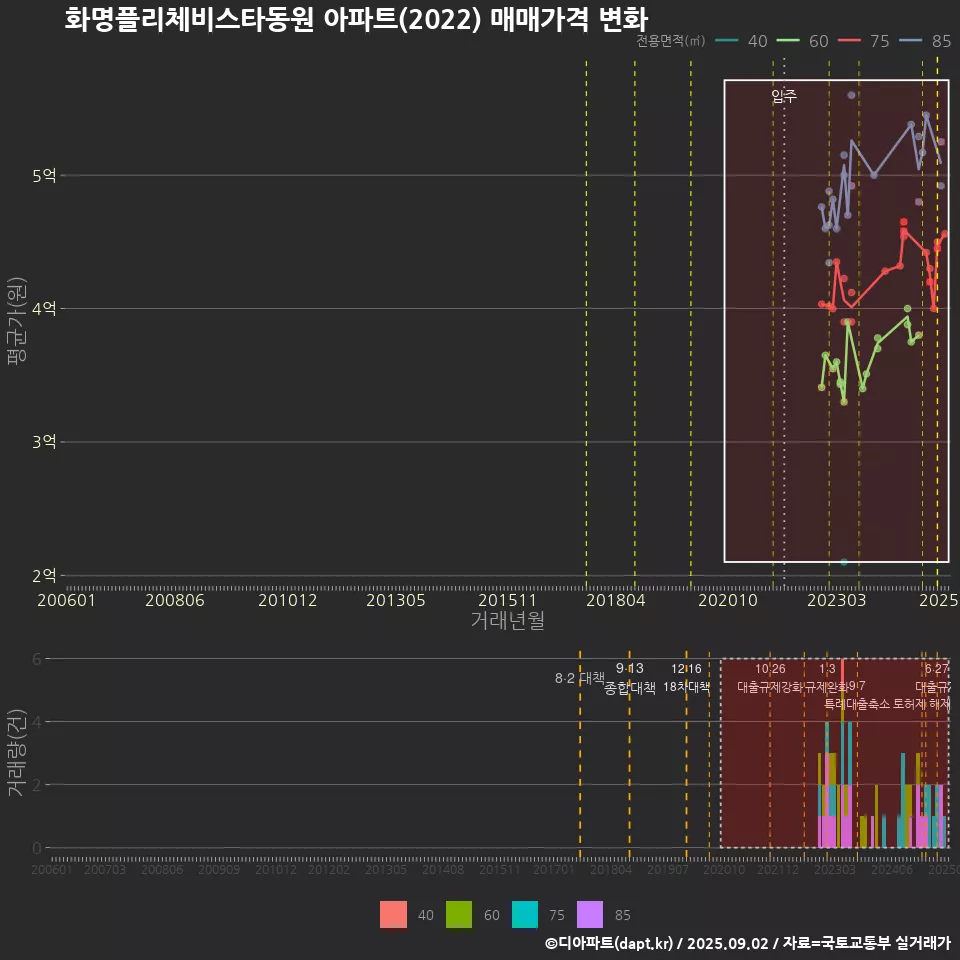Click the 0 tick on volume y-axis

click(x=37, y=848)
